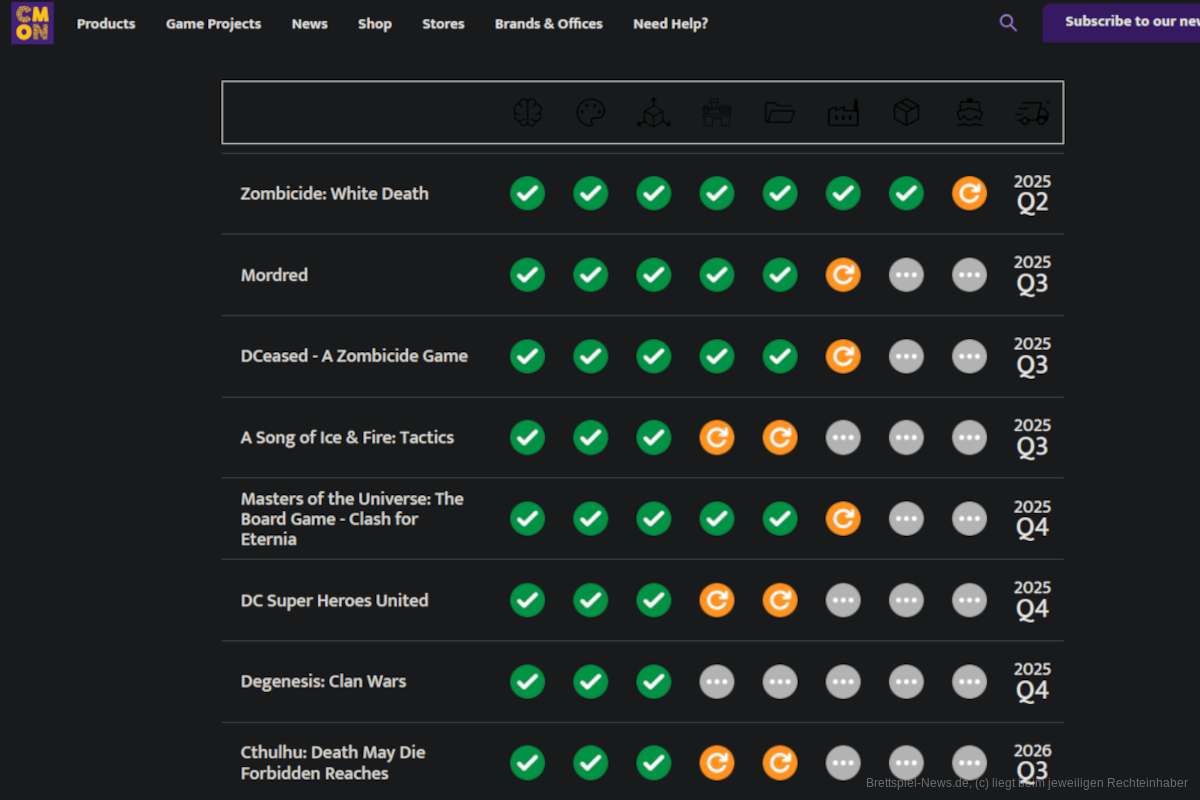The height and width of the screenshot is (800, 1200).
Task: Expand the Brands & Offices menu
Action: pos(548,24)
